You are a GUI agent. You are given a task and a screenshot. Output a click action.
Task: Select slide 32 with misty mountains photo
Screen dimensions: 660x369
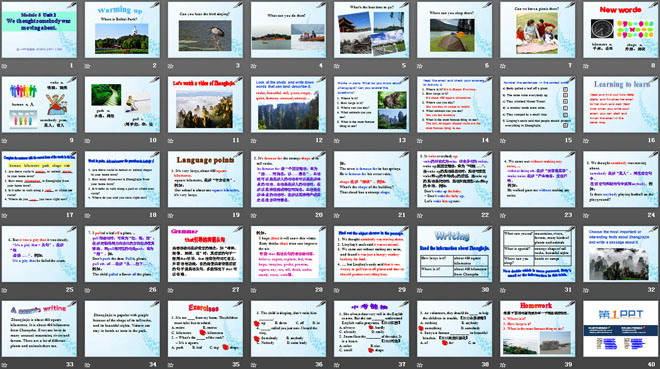620,254
